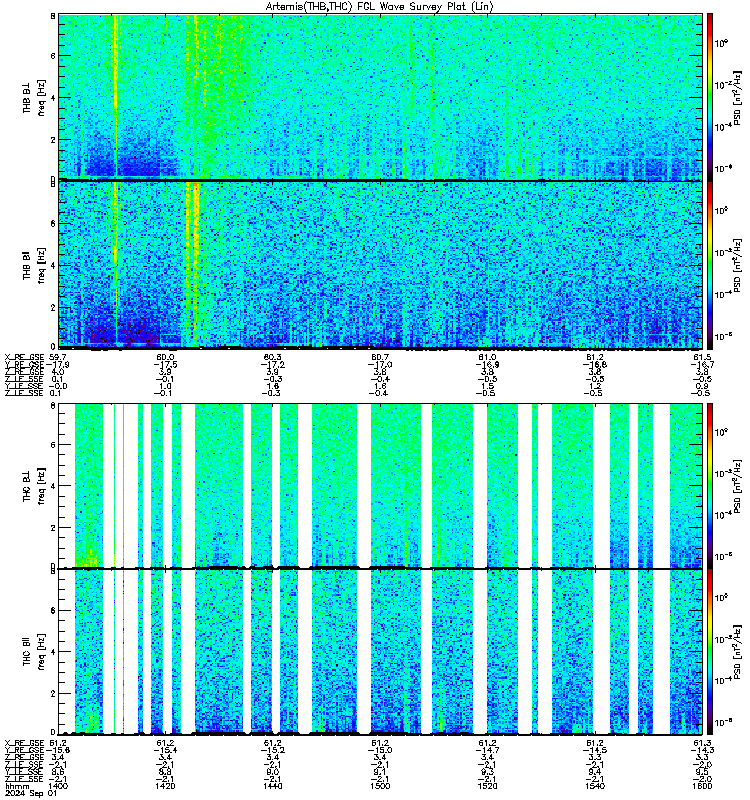
Task: Click the 'THC B∥ freq [Hz]' axis label
Action: (33, 652)
